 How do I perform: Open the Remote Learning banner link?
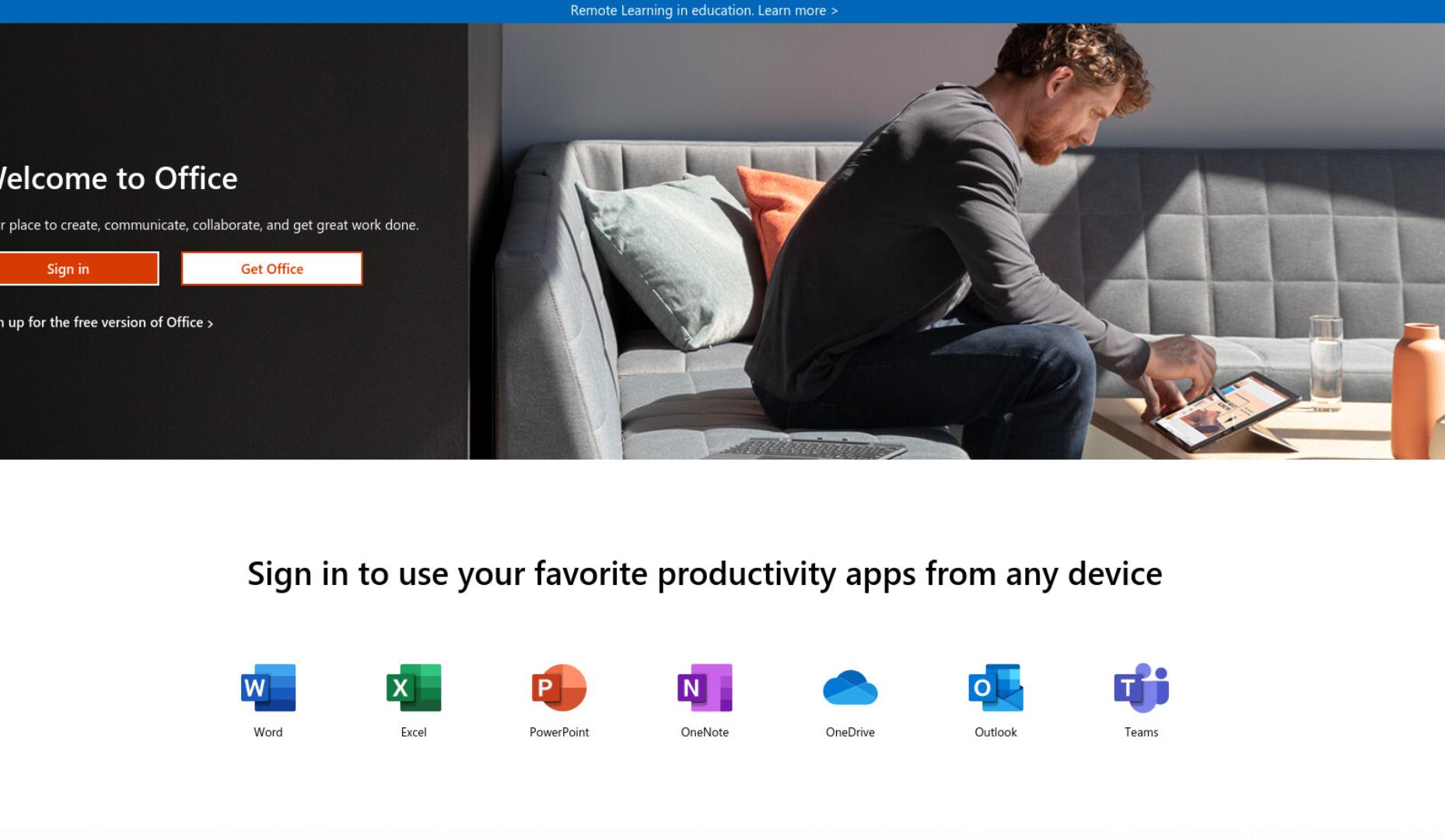click(x=704, y=11)
